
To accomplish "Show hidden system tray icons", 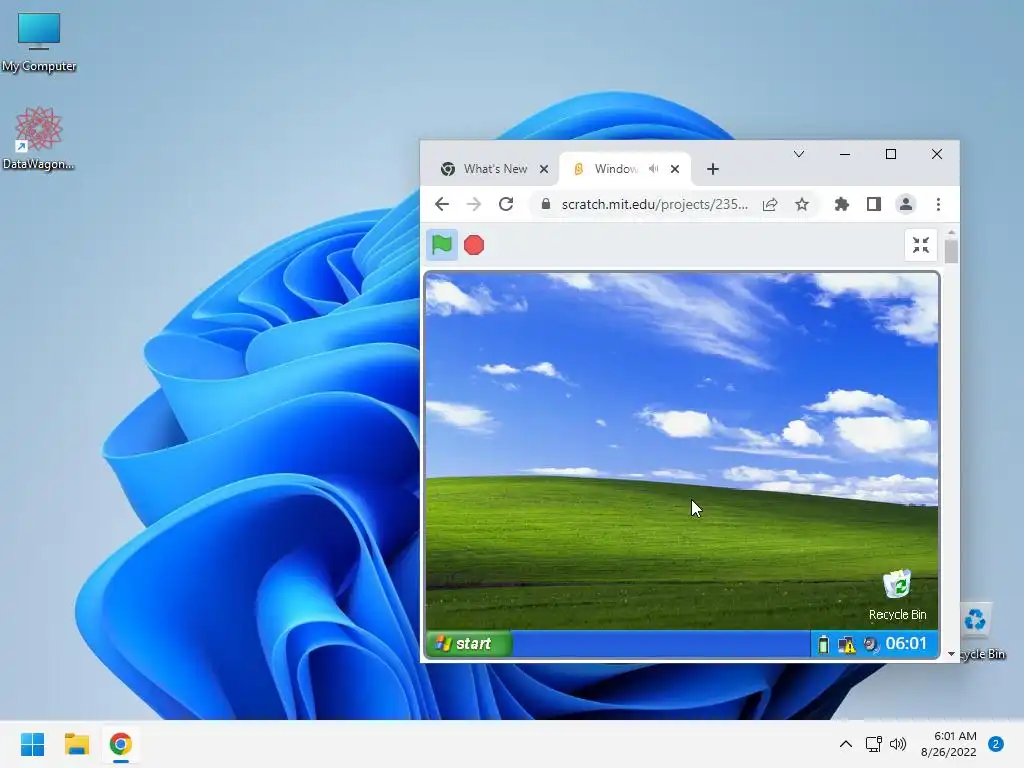I will tap(846, 744).
